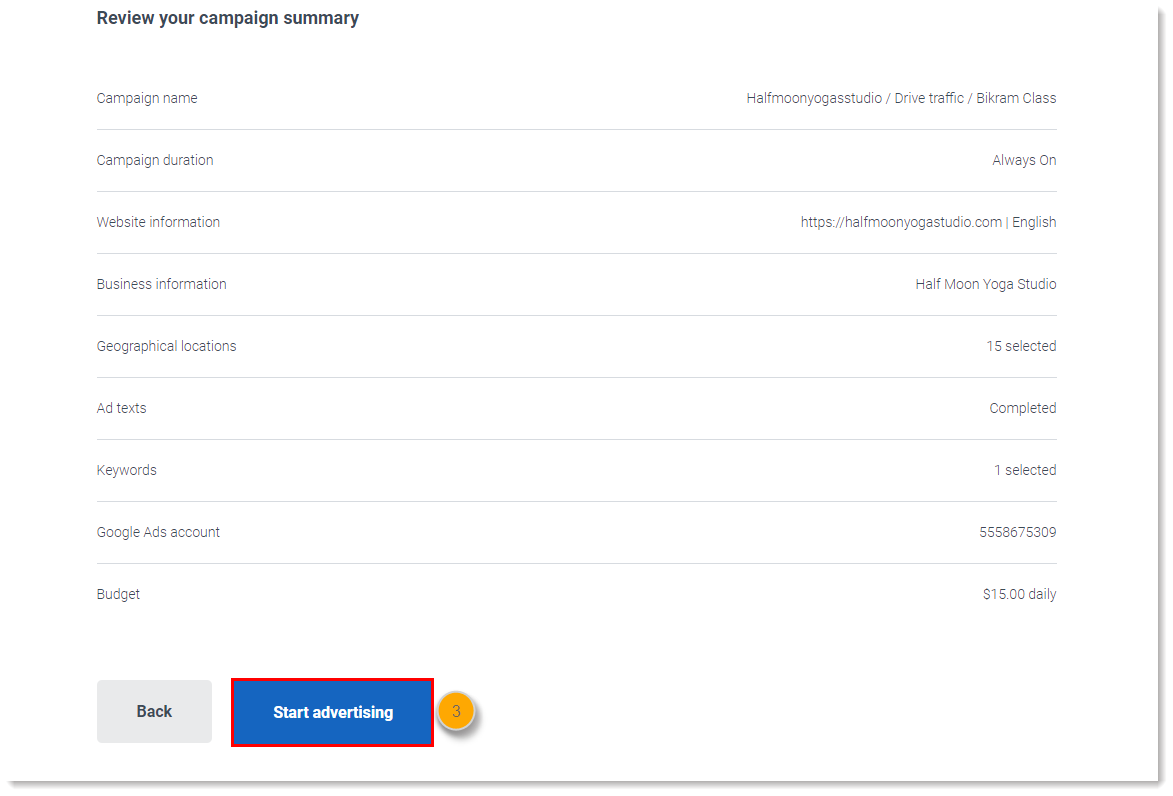Select the Half Moon Yoga Studio value
1173x796 pixels.
[985, 284]
